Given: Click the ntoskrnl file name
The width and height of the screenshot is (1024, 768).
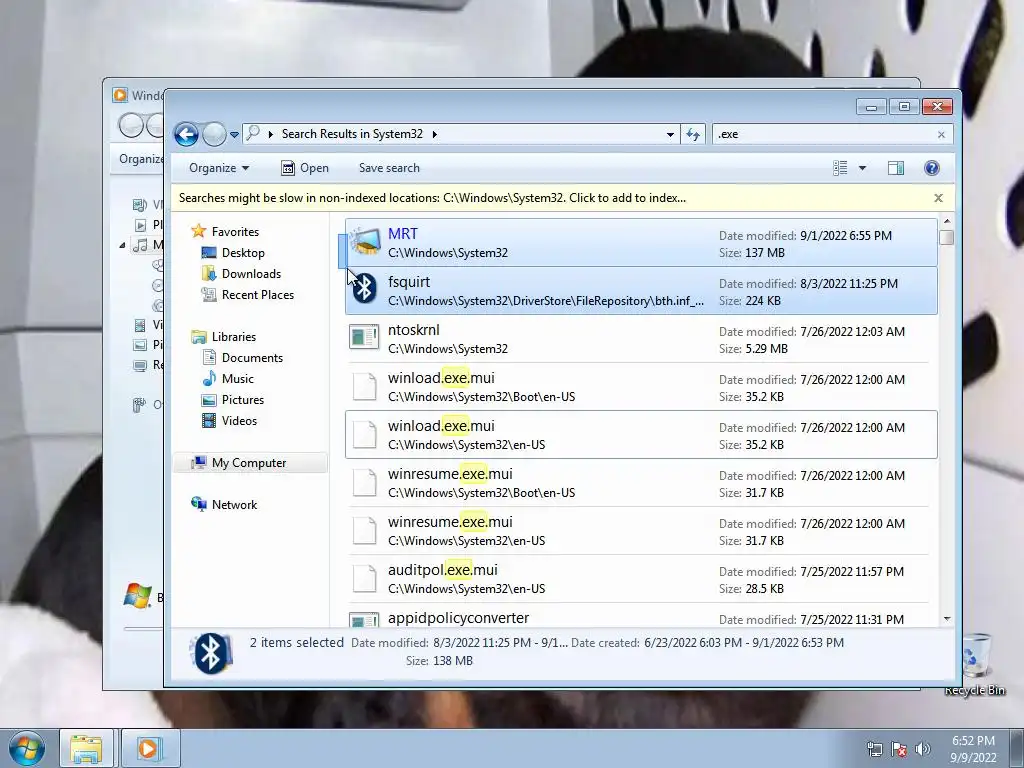Looking at the screenshot, I should coord(413,330).
